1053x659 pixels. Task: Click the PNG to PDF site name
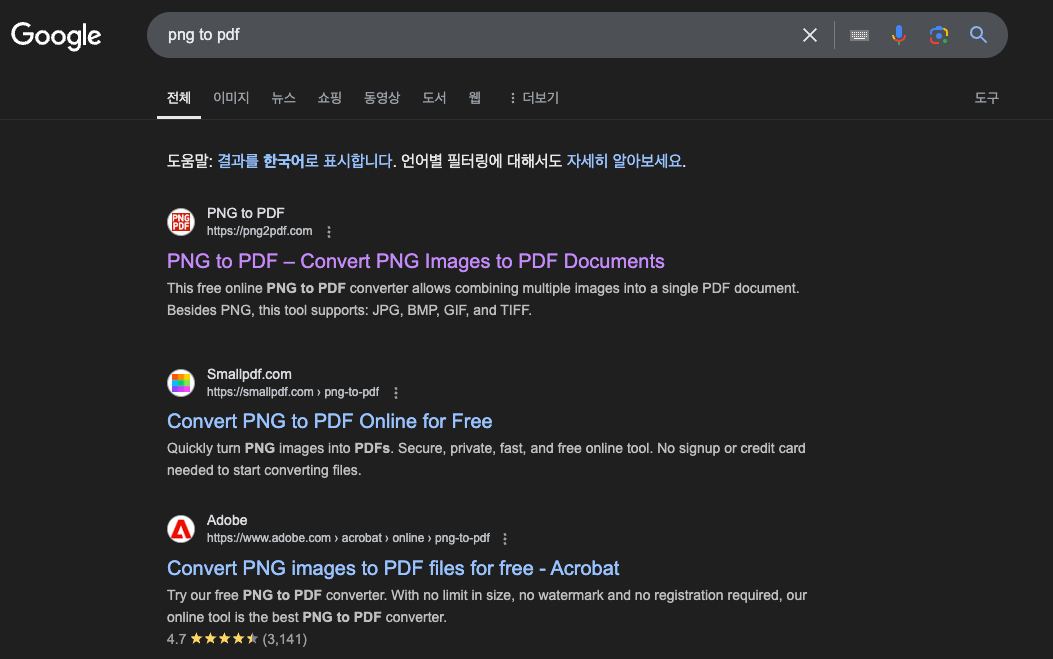click(246, 213)
